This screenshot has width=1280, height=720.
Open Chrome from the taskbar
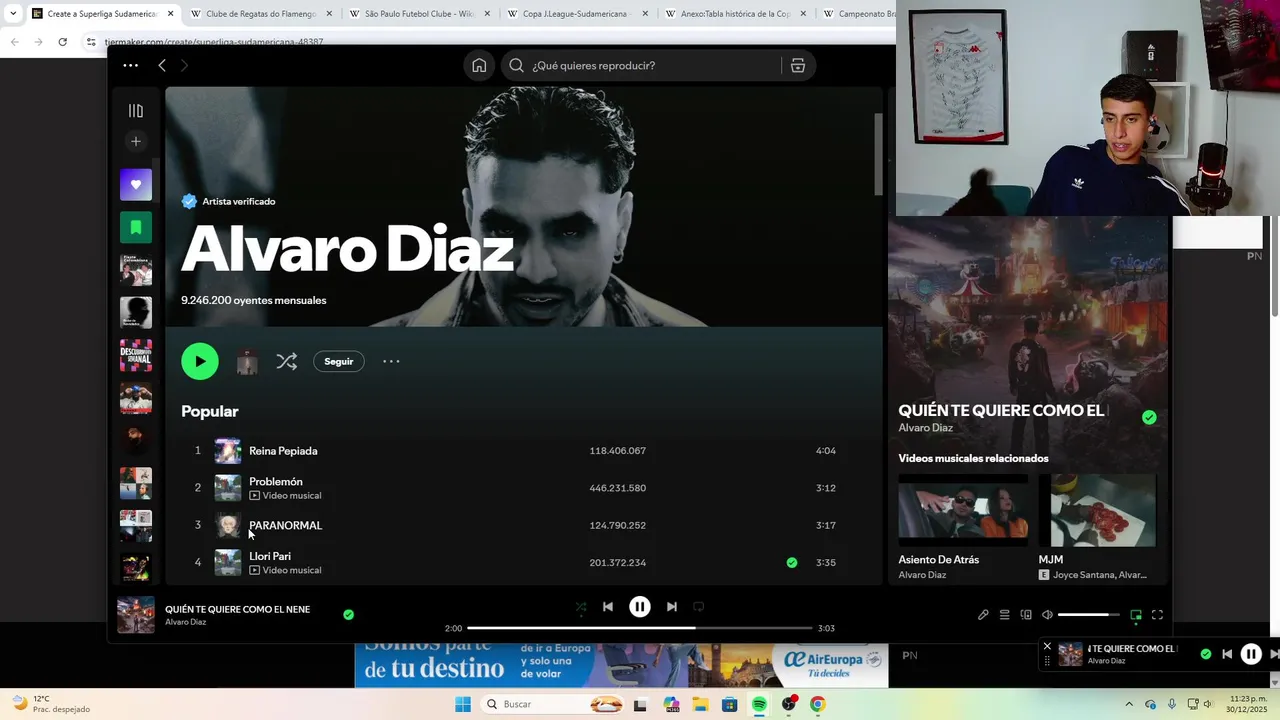click(x=817, y=704)
